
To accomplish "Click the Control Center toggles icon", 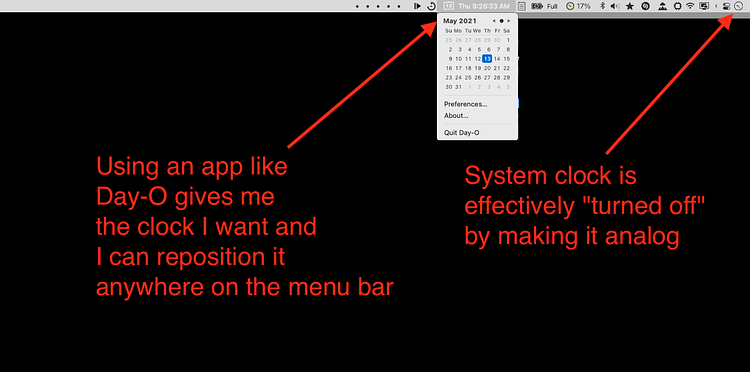I will (x=727, y=6).
